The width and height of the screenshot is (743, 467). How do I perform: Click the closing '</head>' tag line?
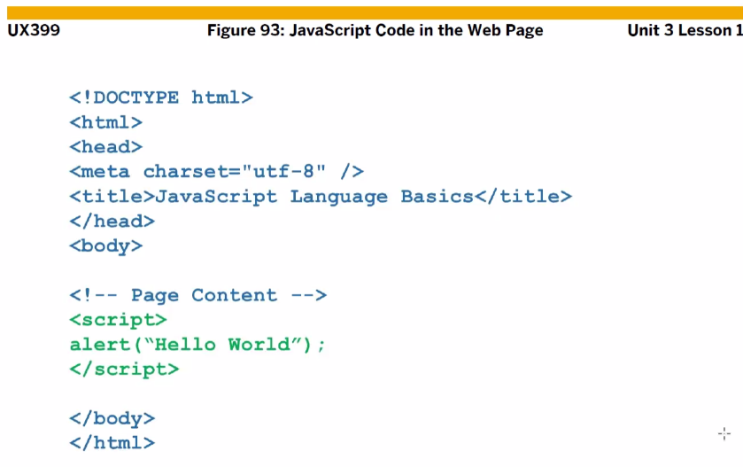tap(112, 221)
